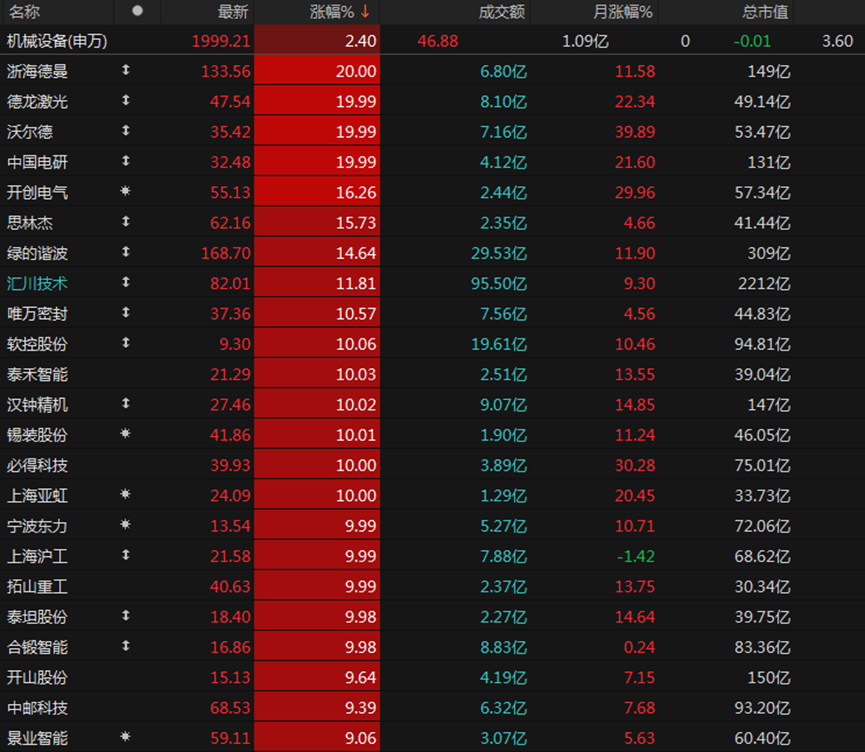Open stock 沃尔德
The image size is (865, 752).
click(30, 132)
